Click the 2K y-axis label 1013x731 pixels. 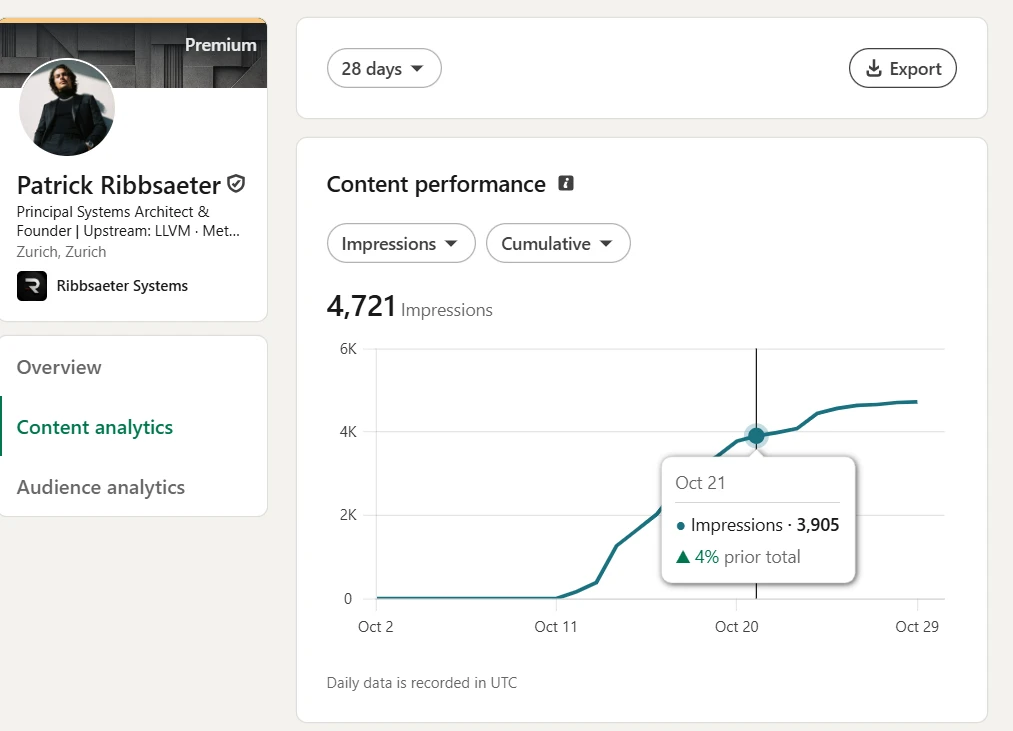coord(348,515)
